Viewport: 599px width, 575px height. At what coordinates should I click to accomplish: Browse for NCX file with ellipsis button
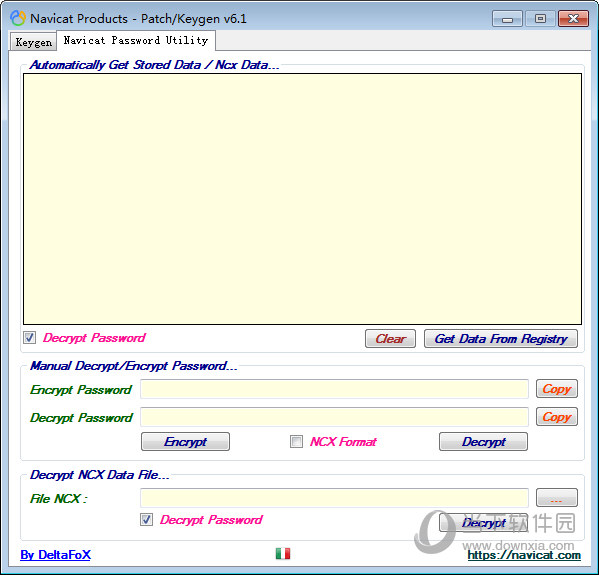(557, 497)
